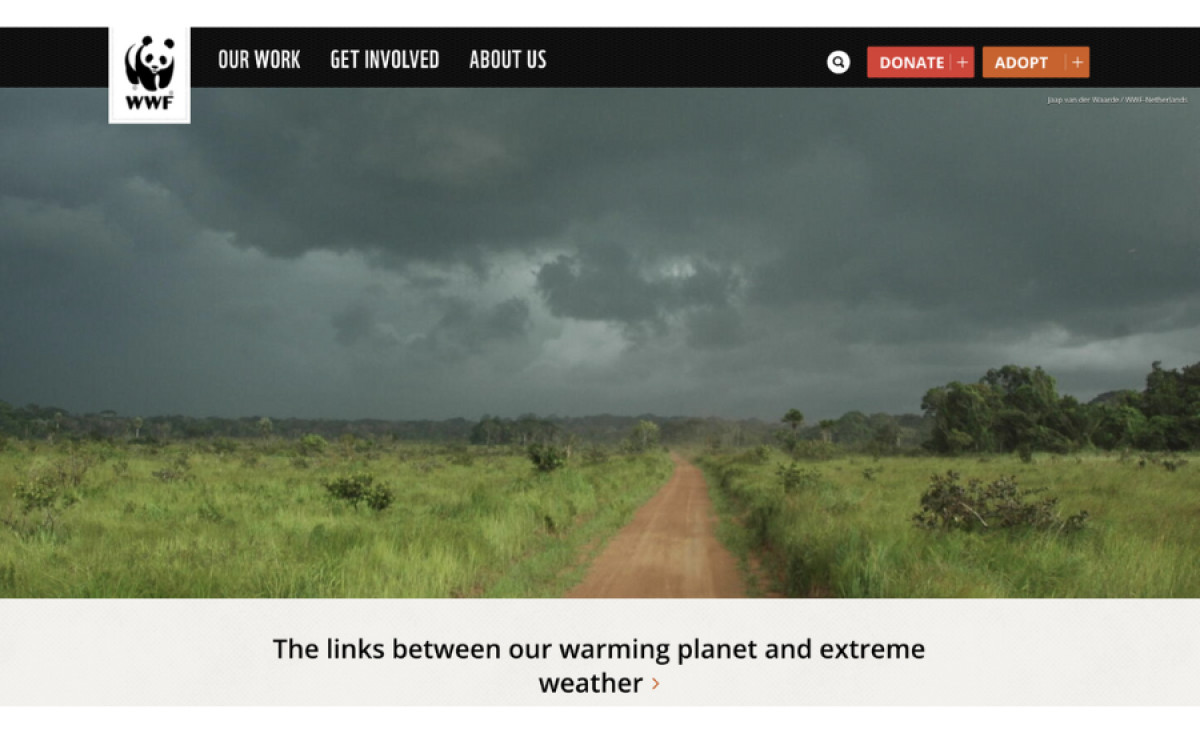Click the Adopt label text
Viewport: 1200px width, 733px height.
point(1021,62)
